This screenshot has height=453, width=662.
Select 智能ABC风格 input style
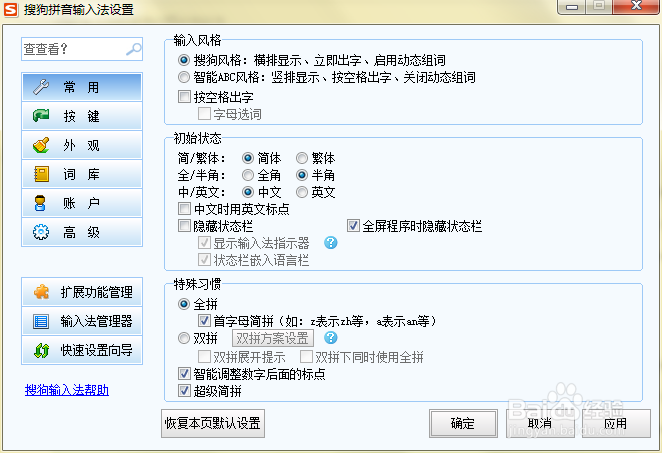184,77
